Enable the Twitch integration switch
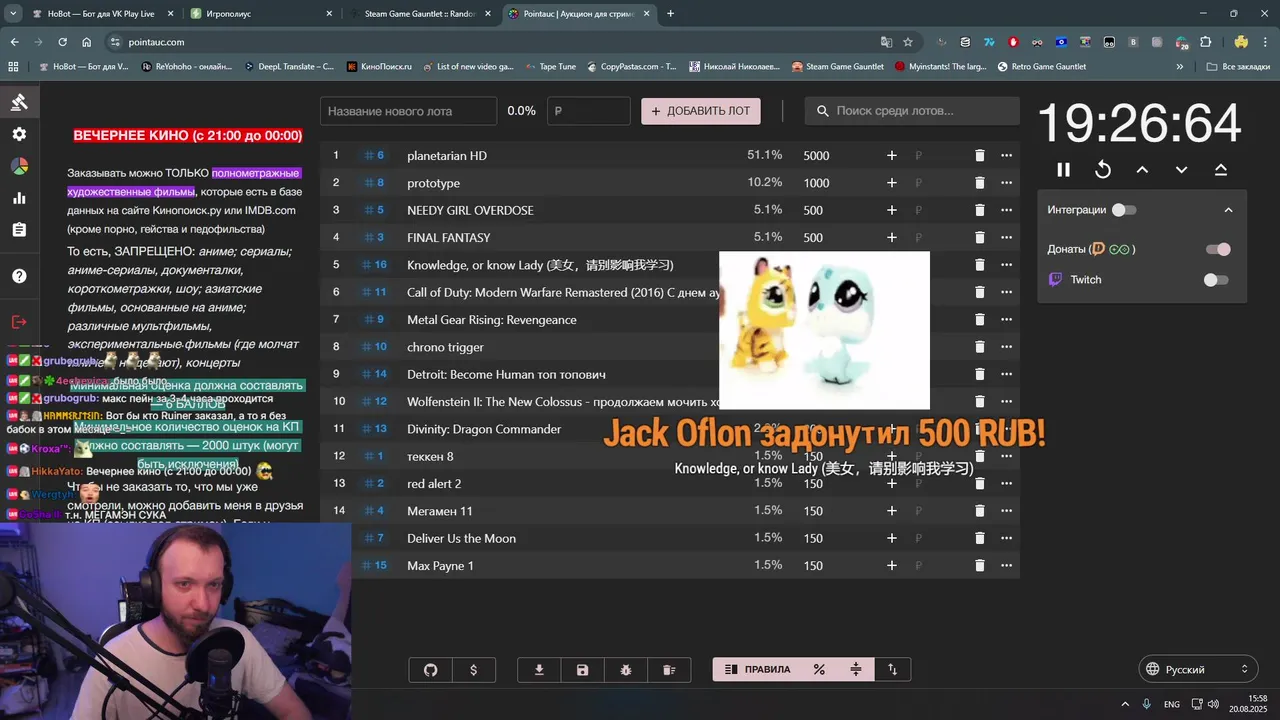The height and width of the screenshot is (720, 1280). point(1216,280)
